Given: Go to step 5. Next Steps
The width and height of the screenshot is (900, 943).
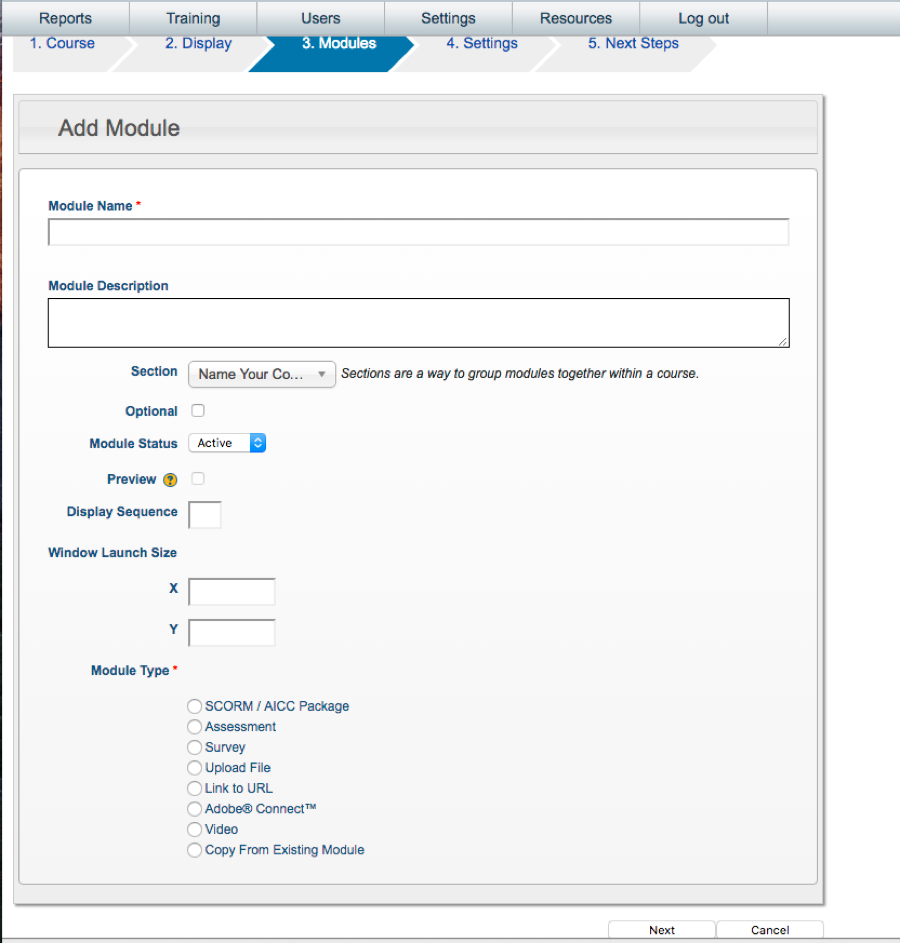Looking at the screenshot, I should point(633,43).
